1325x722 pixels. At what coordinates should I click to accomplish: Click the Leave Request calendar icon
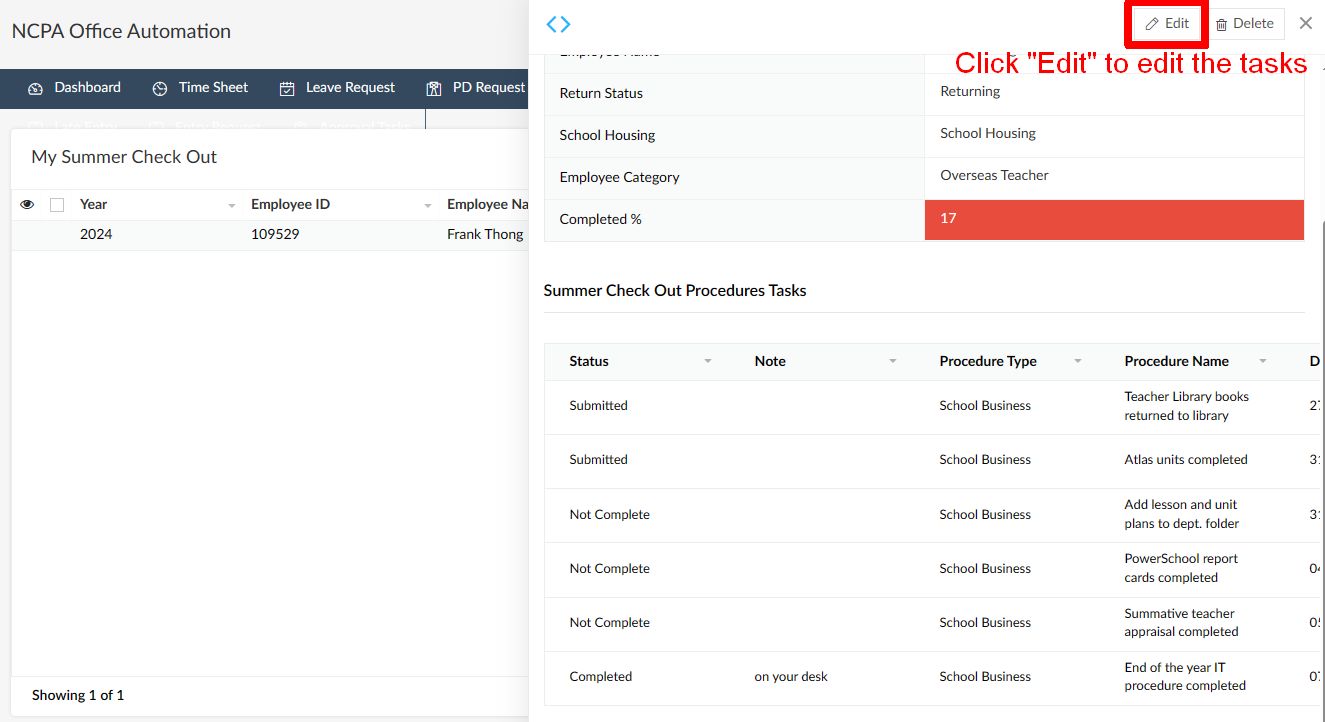(287, 88)
